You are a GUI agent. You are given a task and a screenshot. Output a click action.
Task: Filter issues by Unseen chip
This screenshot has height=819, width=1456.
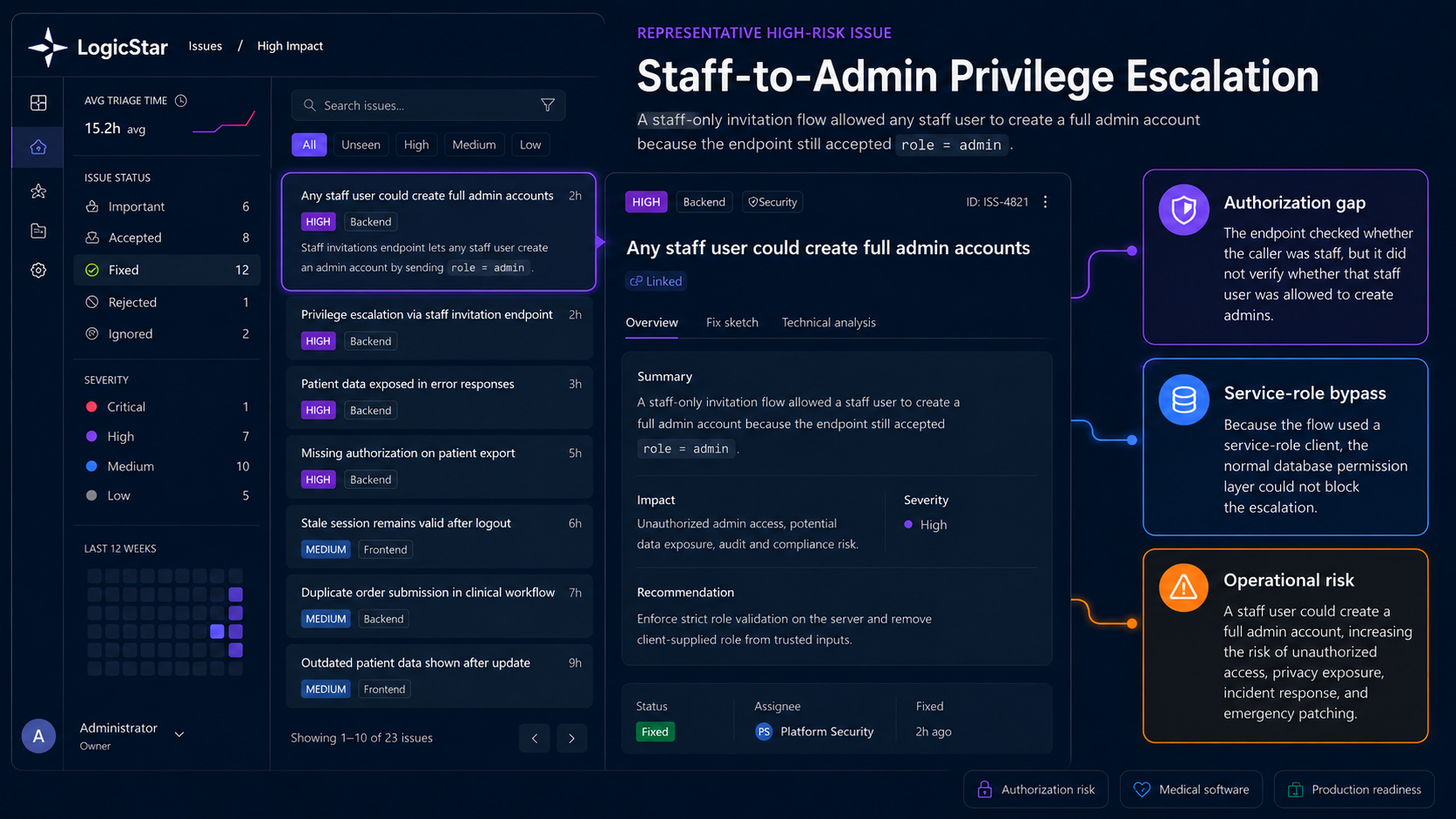(361, 144)
